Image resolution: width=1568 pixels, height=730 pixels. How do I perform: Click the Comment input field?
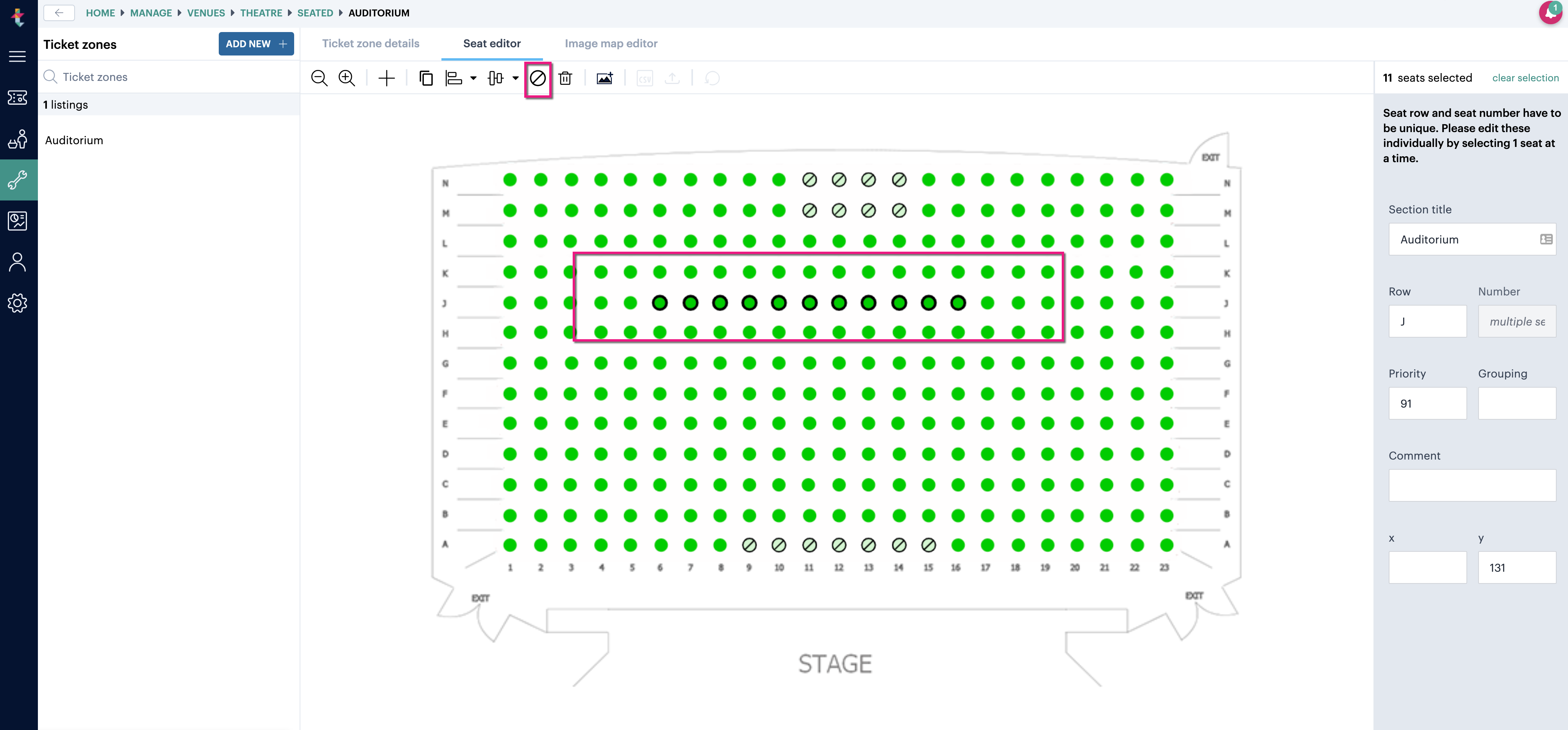coord(1472,485)
